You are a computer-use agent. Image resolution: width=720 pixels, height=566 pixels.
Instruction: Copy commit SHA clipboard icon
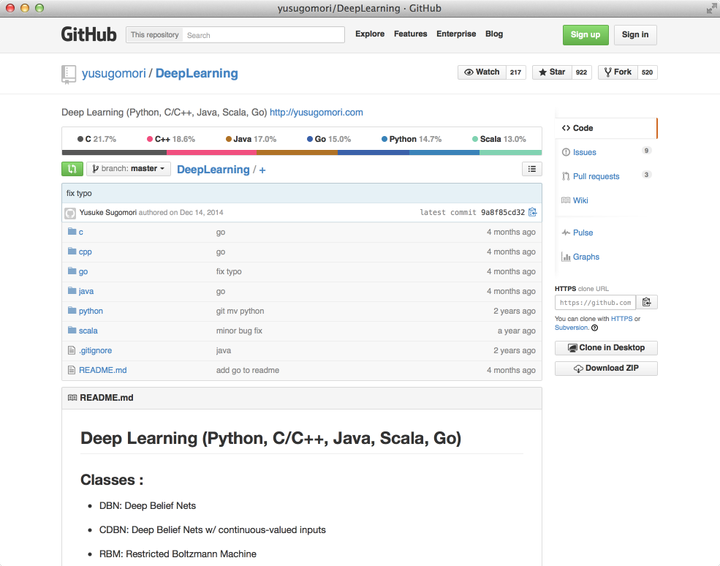(x=532, y=212)
